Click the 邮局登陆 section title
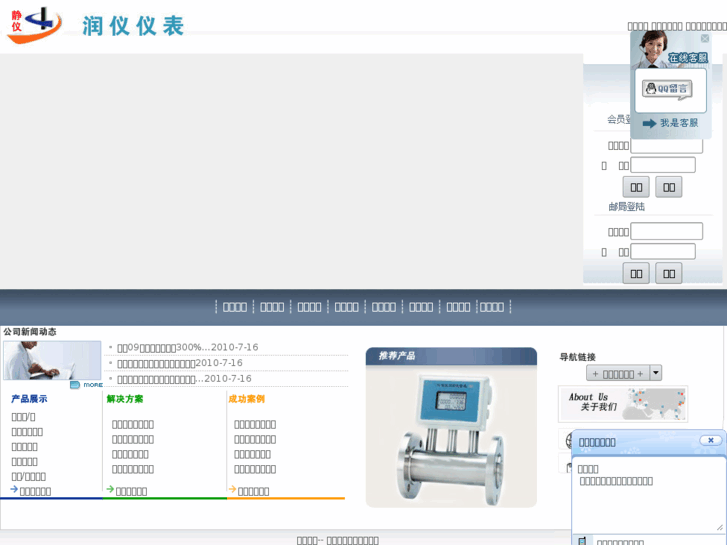Image resolution: width=727 pixels, height=545 pixels. 626,207
